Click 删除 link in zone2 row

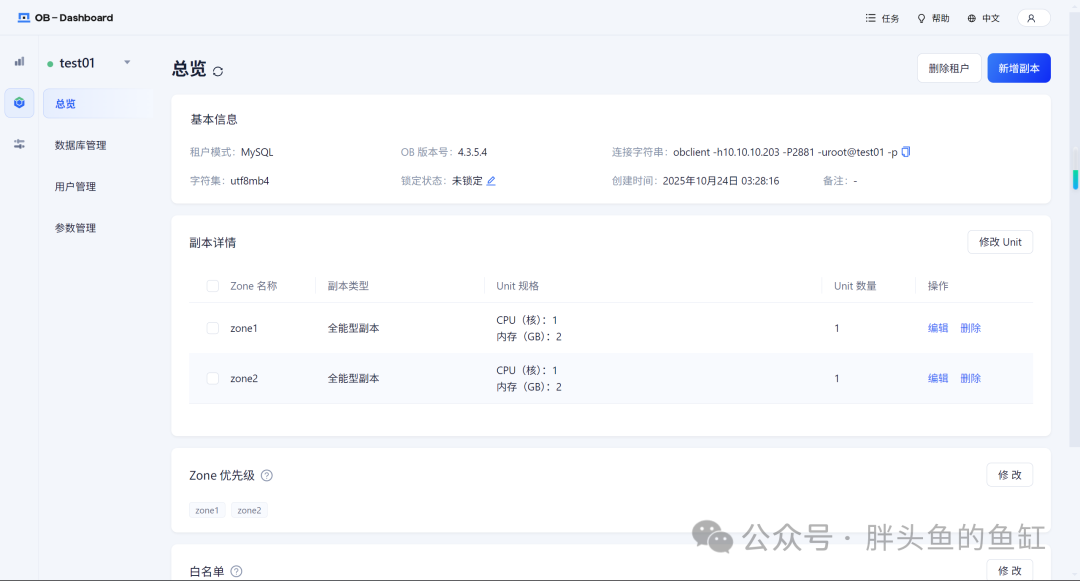click(970, 379)
